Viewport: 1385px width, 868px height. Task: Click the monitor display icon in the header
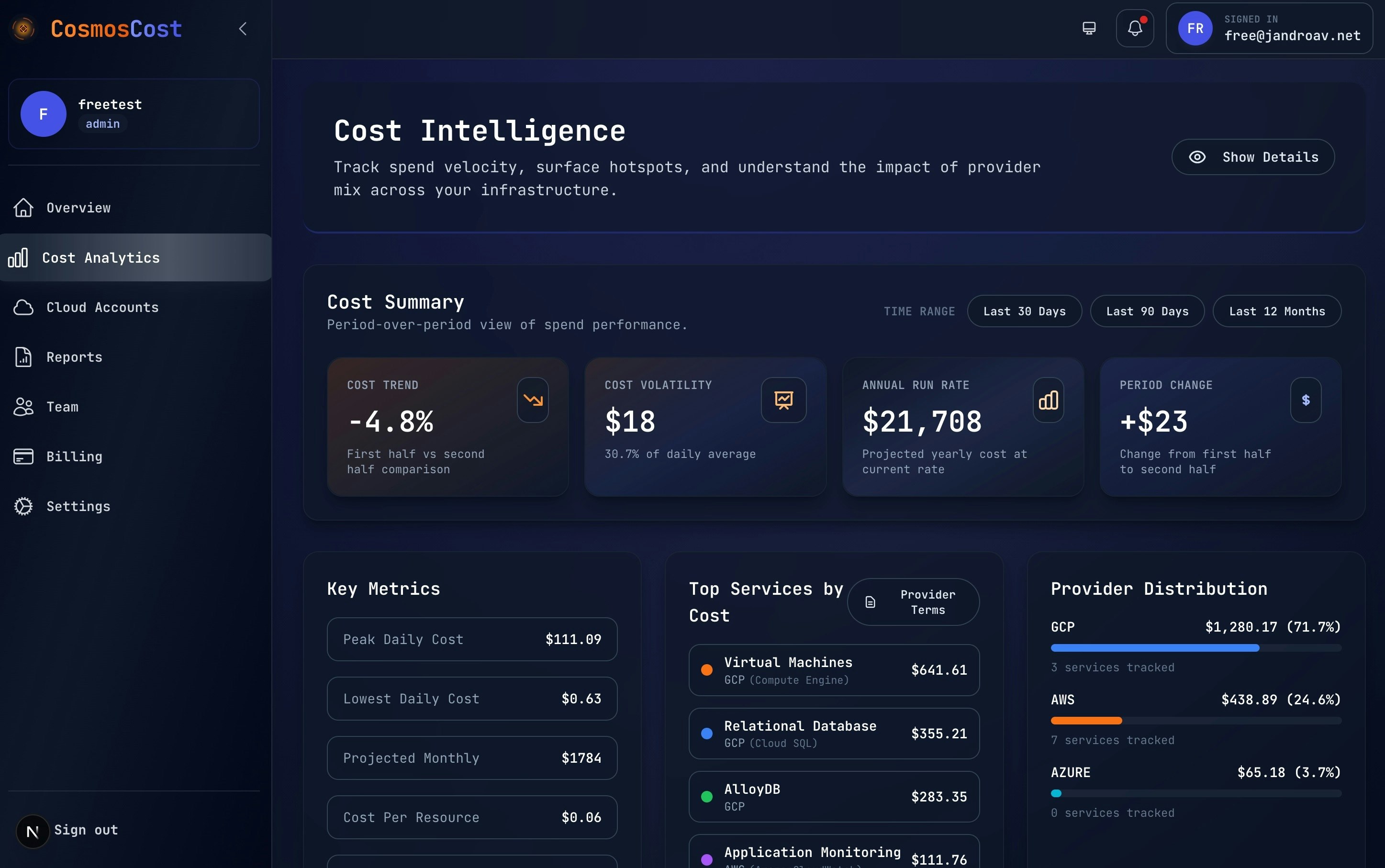tap(1089, 28)
